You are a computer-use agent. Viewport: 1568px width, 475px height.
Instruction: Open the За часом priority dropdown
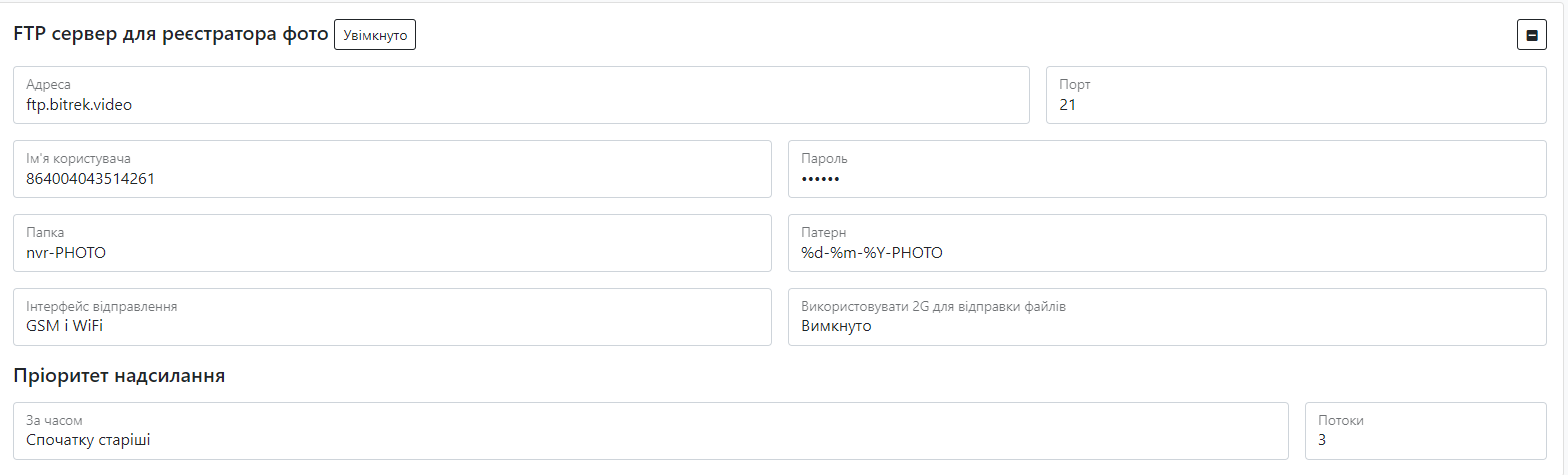(x=650, y=431)
